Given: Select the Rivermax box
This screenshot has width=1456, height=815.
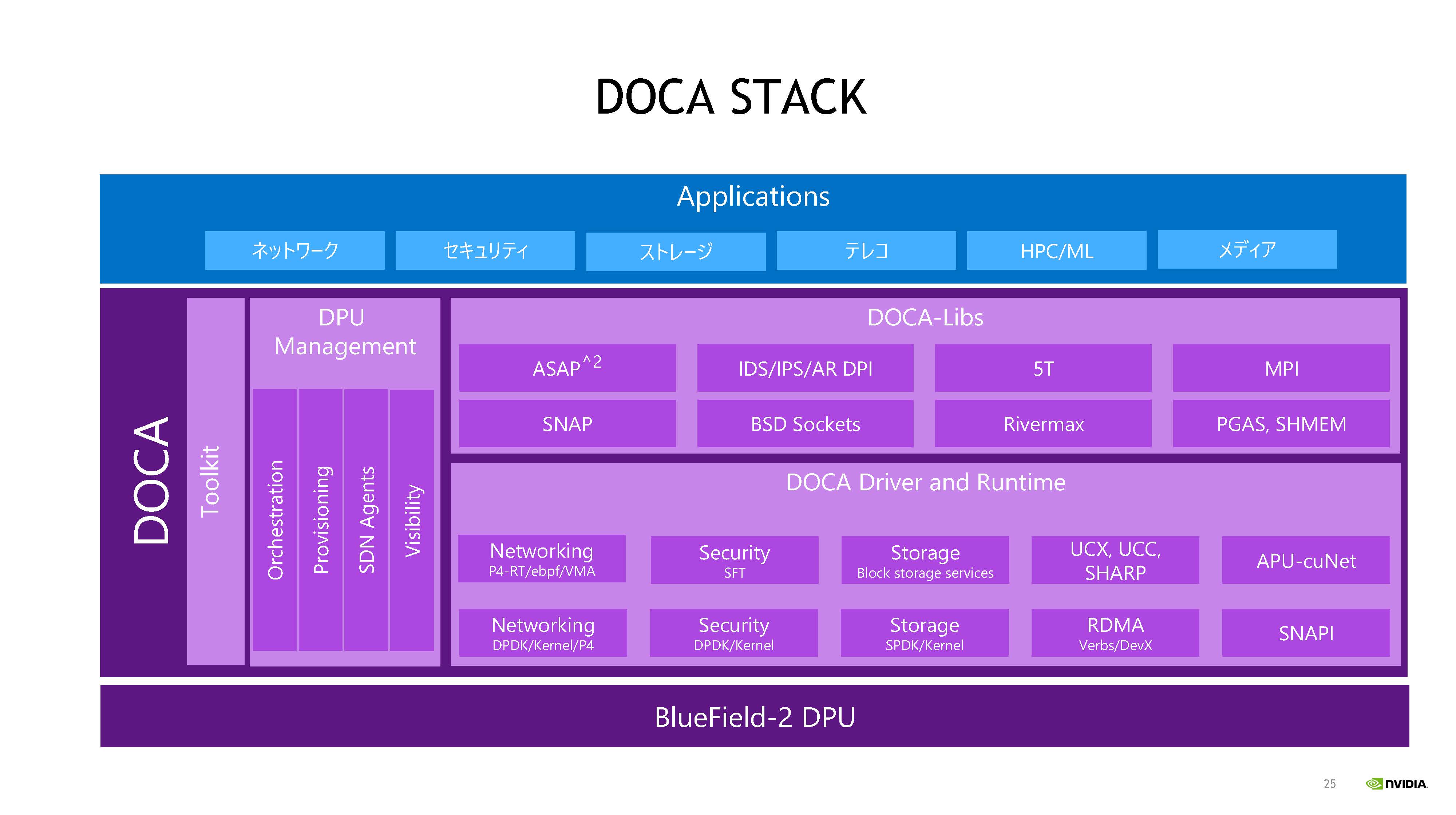Looking at the screenshot, I should [1043, 424].
